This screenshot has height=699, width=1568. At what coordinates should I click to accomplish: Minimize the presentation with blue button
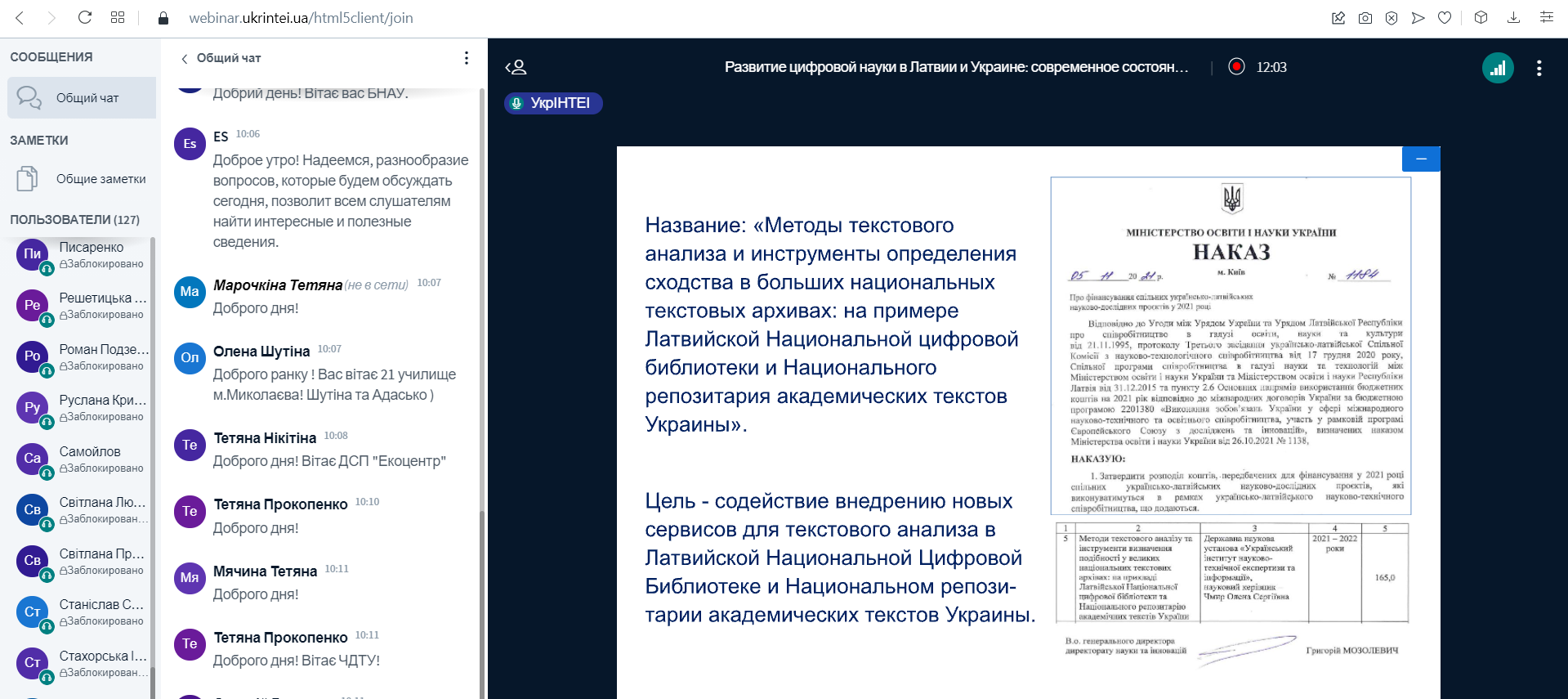1421,159
